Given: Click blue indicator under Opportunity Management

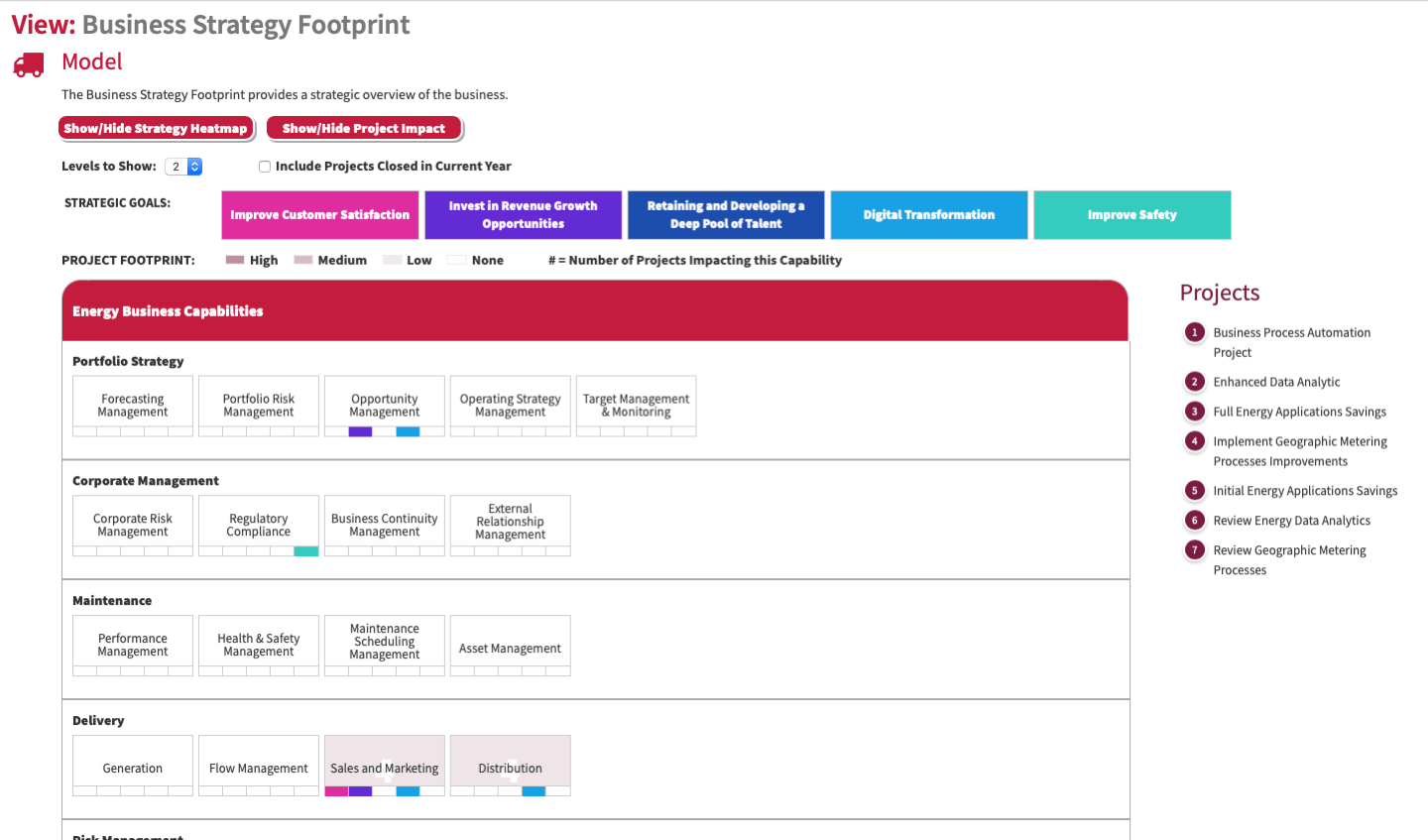Looking at the screenshot, I should [408, 431].
